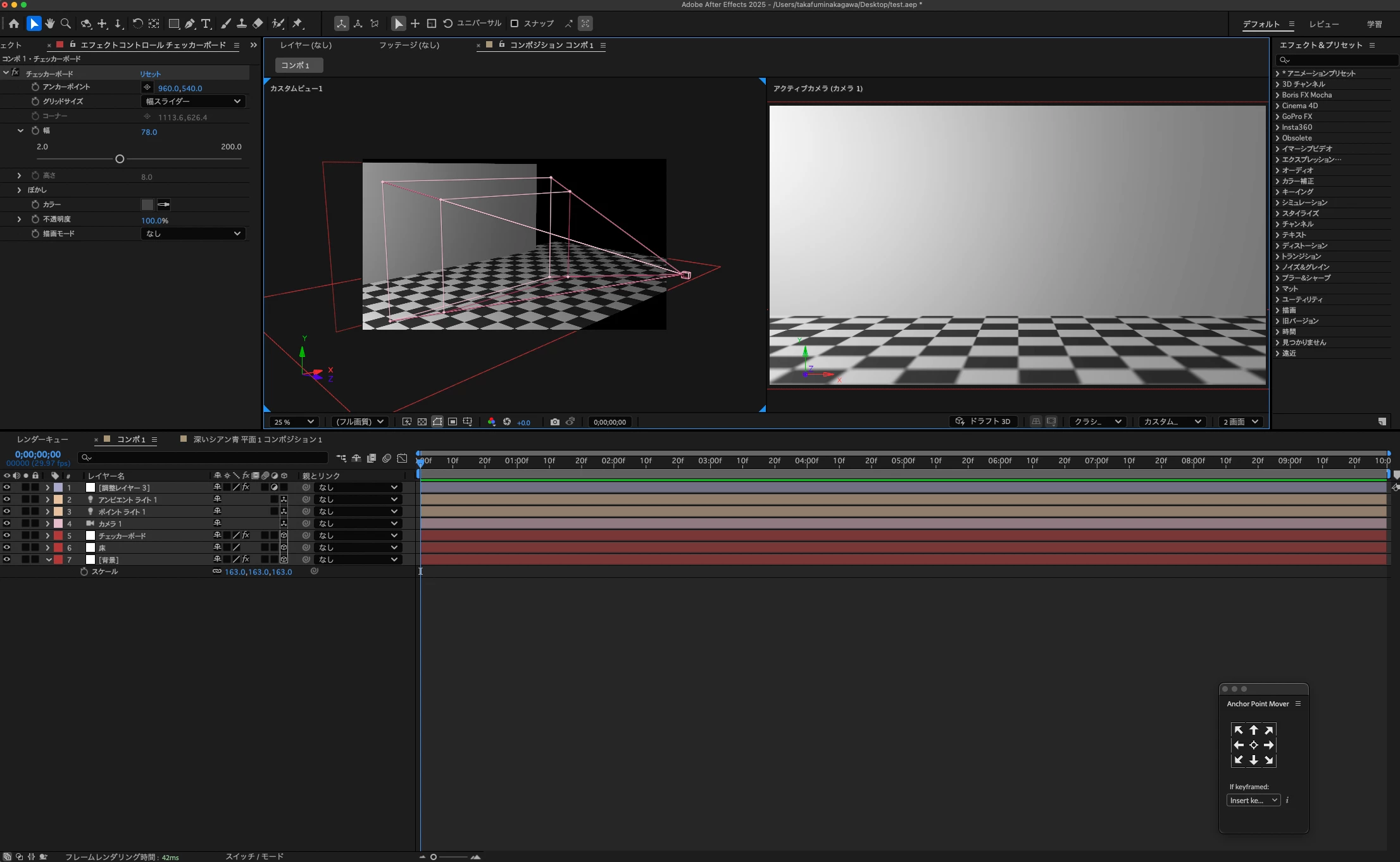Select the Hand tool in toolbar
Viewport: 1400px width, 862px height.
click(x=49, y=24)
